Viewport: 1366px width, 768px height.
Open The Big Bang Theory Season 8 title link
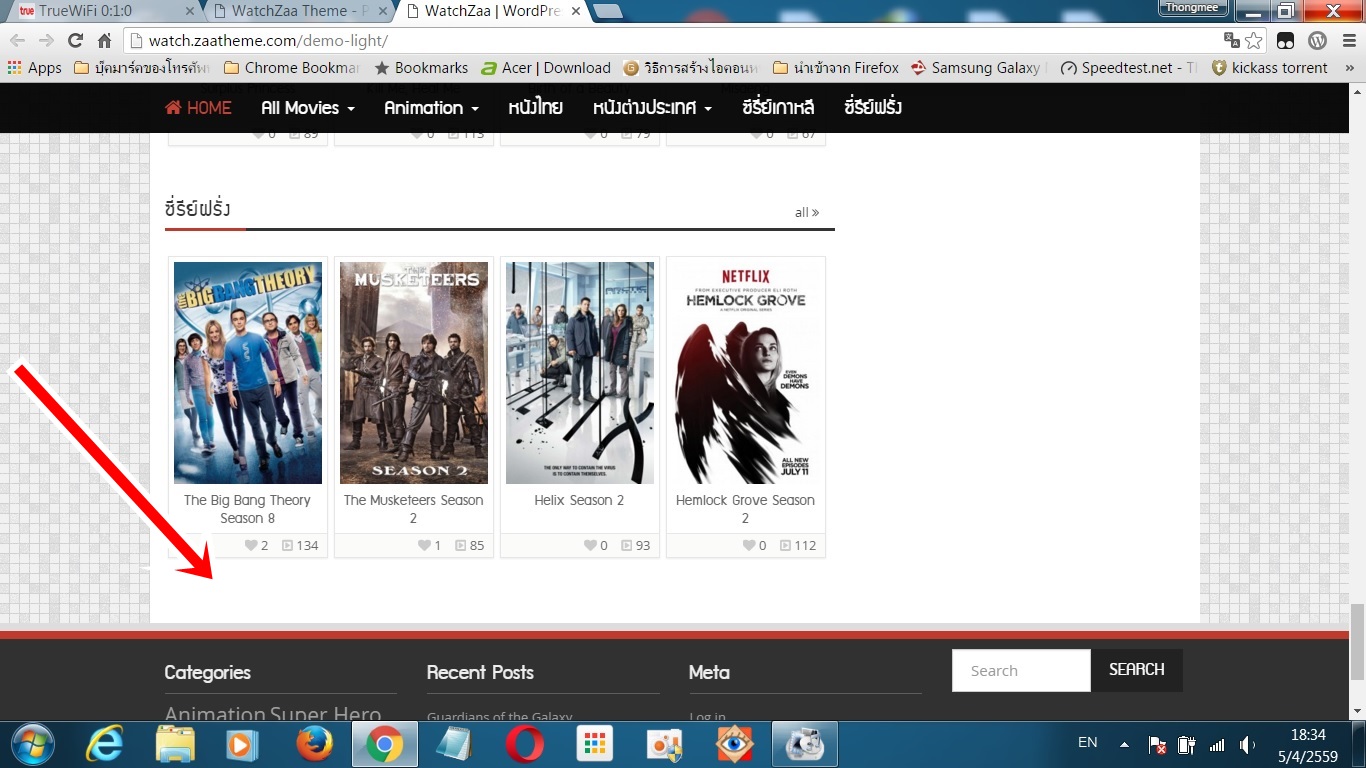(247, 509)
